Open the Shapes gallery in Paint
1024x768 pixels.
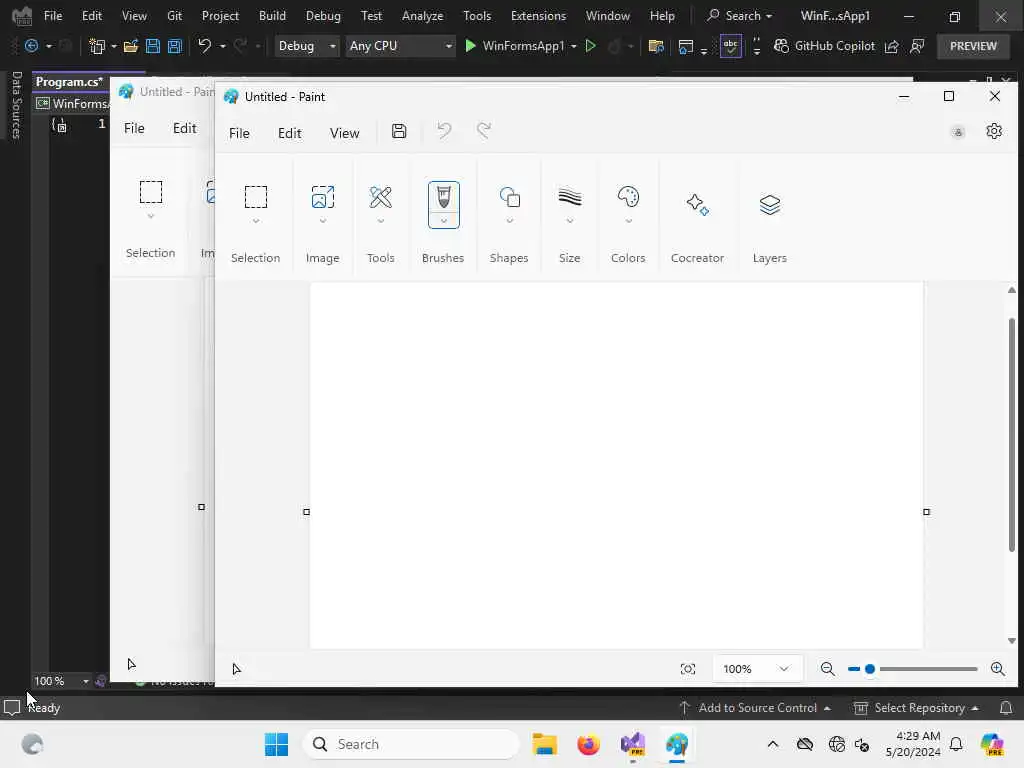click(x=509, y=197)
